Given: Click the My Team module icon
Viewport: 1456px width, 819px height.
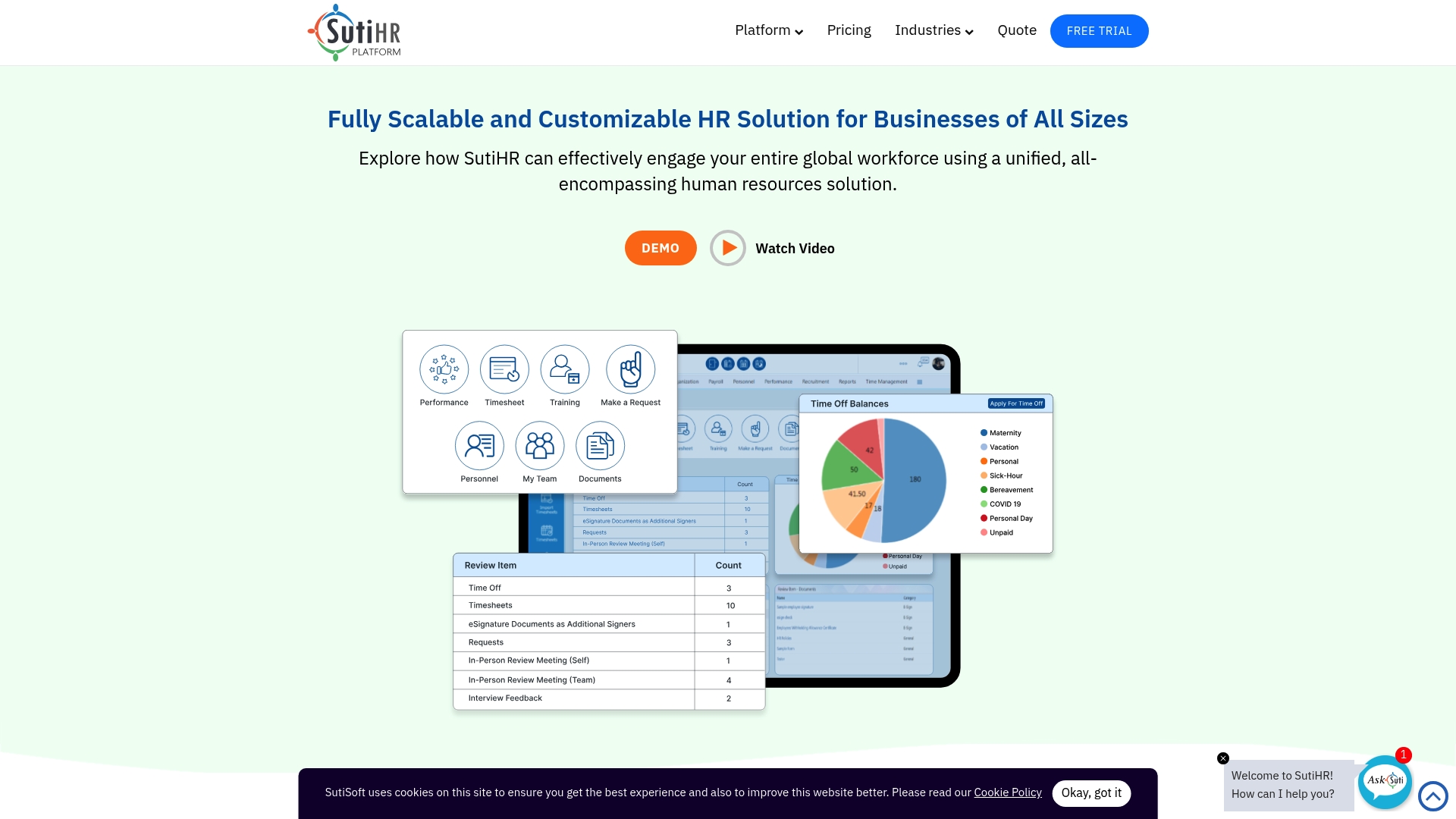Looking at the screenshot, I should click(x=539, y=445).
